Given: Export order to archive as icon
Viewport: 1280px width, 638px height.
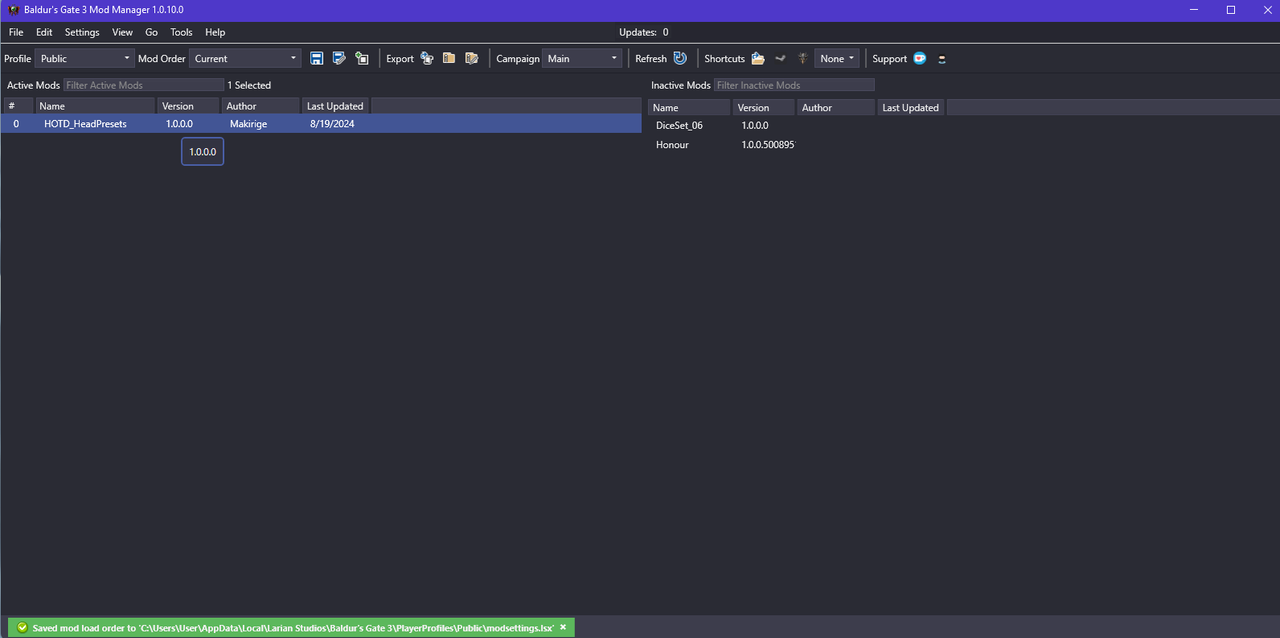Looking at the screenshot, I should [472, 58].
